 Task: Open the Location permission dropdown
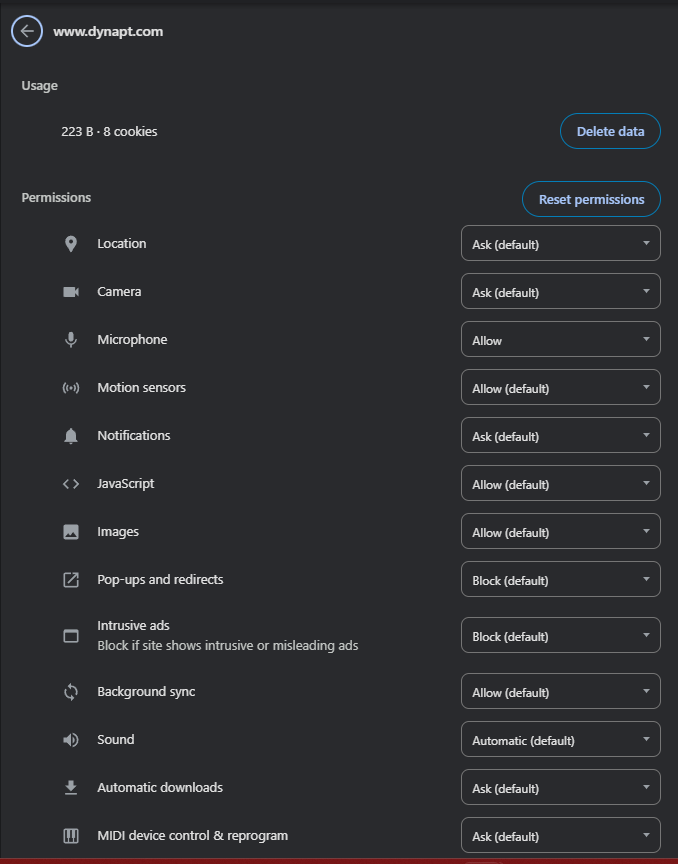click(x=560, y=244)
